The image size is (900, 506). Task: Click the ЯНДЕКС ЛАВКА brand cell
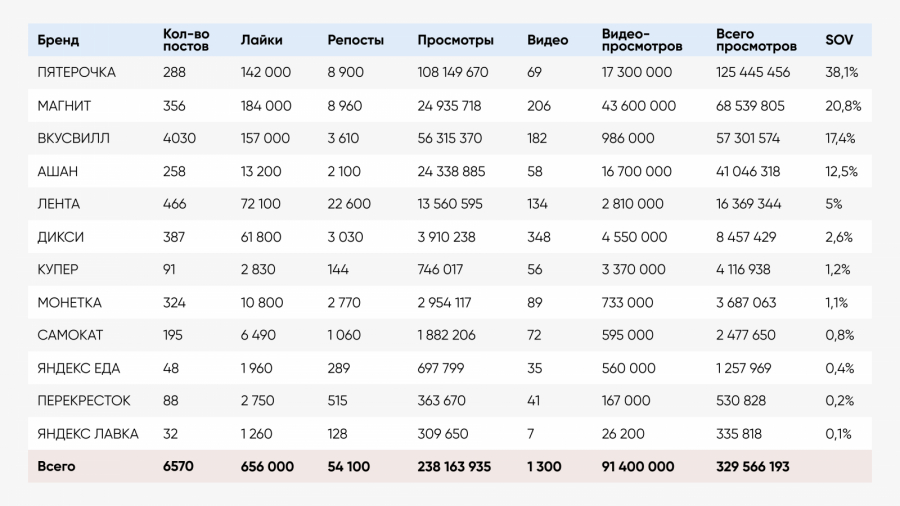[87, 434]
